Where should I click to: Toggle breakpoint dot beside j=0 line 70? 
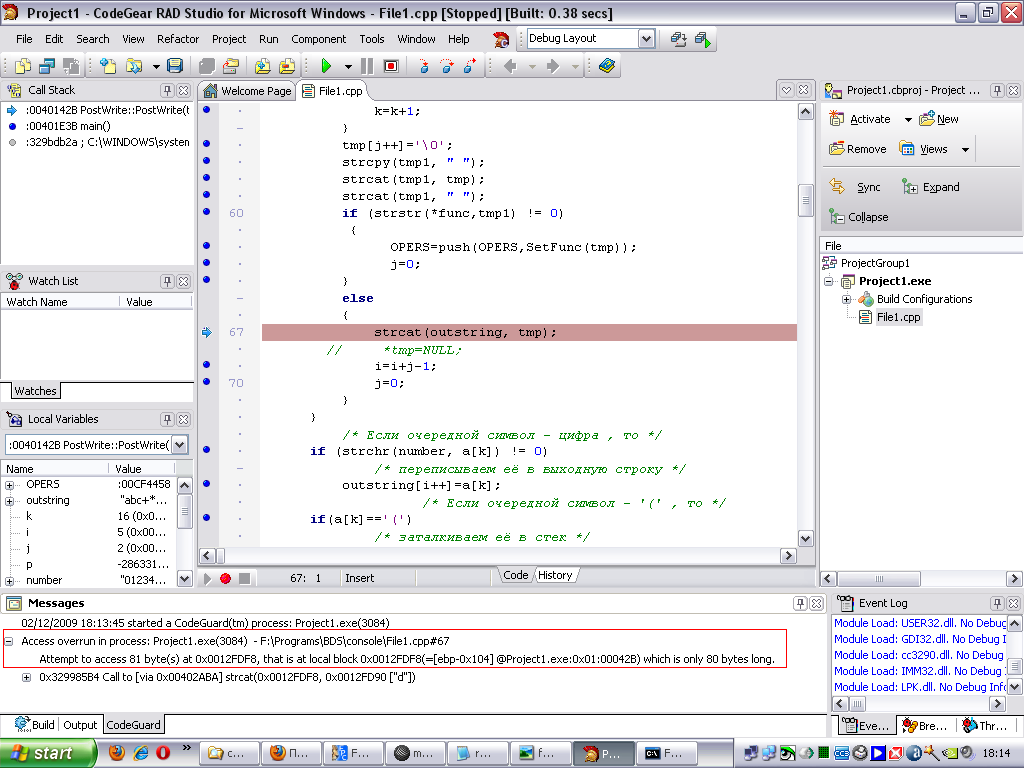tap(207, 382)
